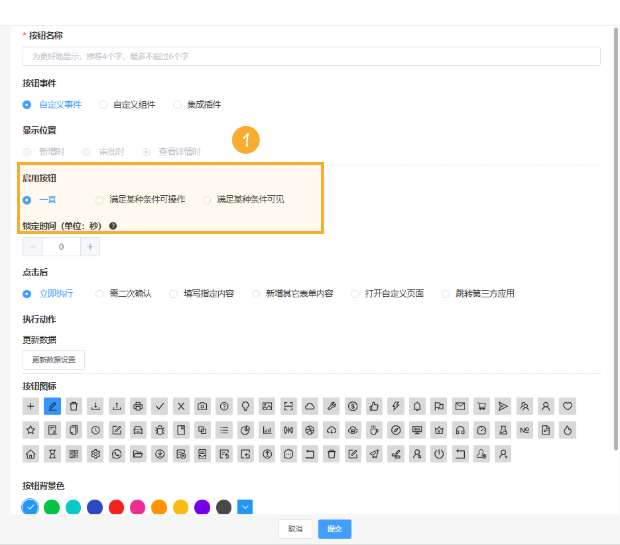Choose the clock icon
Image resolution: width=620 pixels, height=545 pixels.
95,430
